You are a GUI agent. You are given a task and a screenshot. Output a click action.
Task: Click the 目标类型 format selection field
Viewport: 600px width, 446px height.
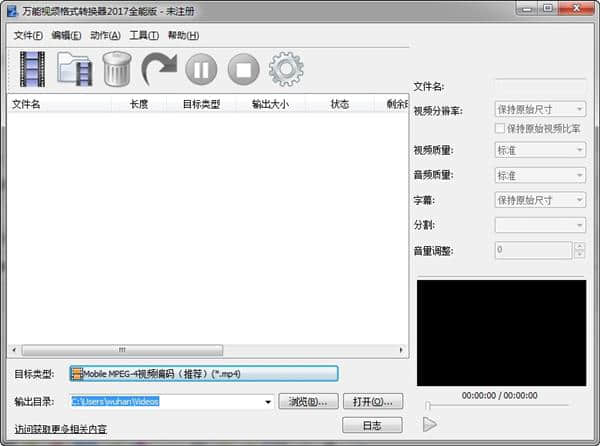203,374
